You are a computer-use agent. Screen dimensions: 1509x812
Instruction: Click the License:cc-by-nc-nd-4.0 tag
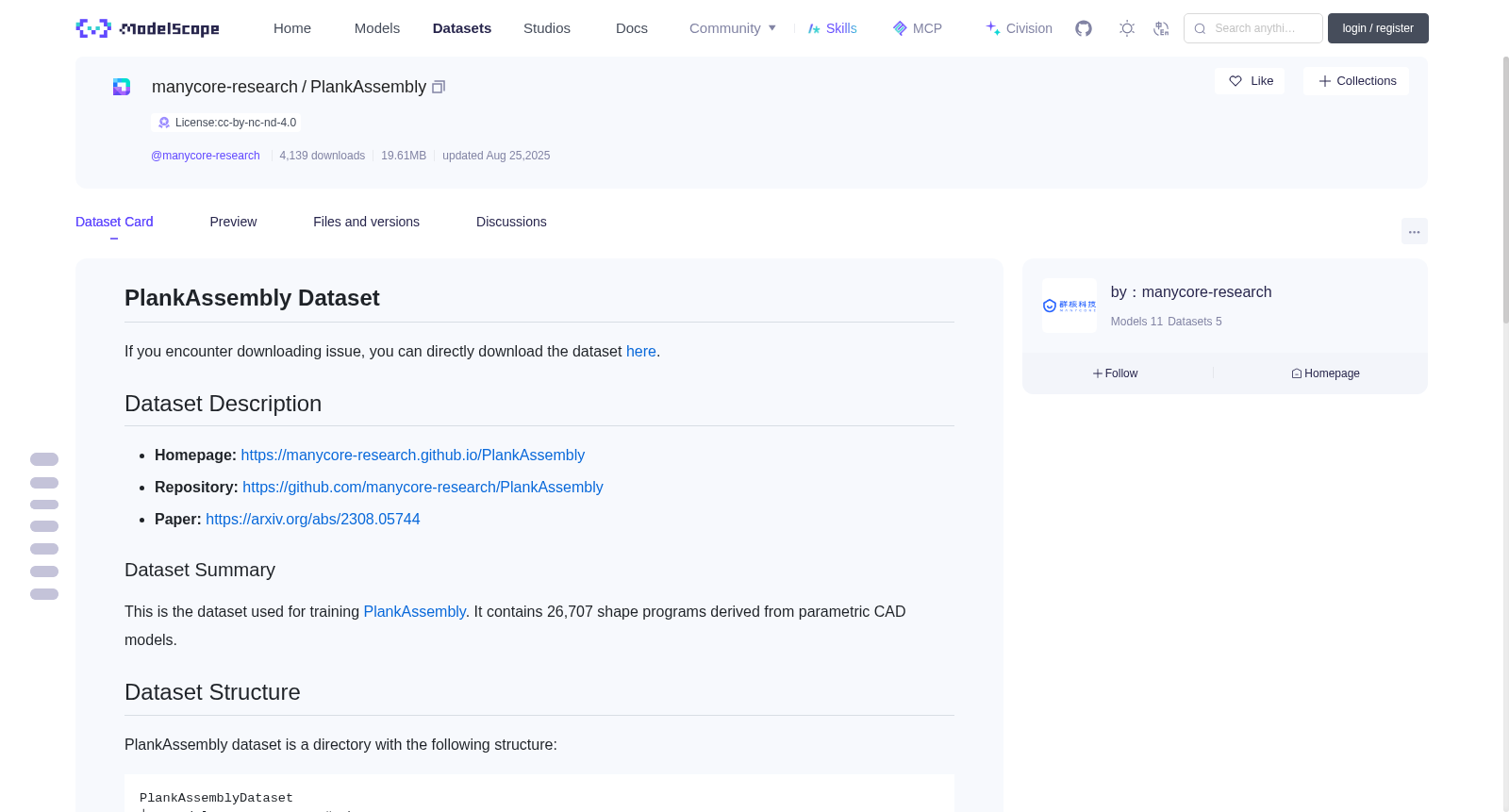227,123
